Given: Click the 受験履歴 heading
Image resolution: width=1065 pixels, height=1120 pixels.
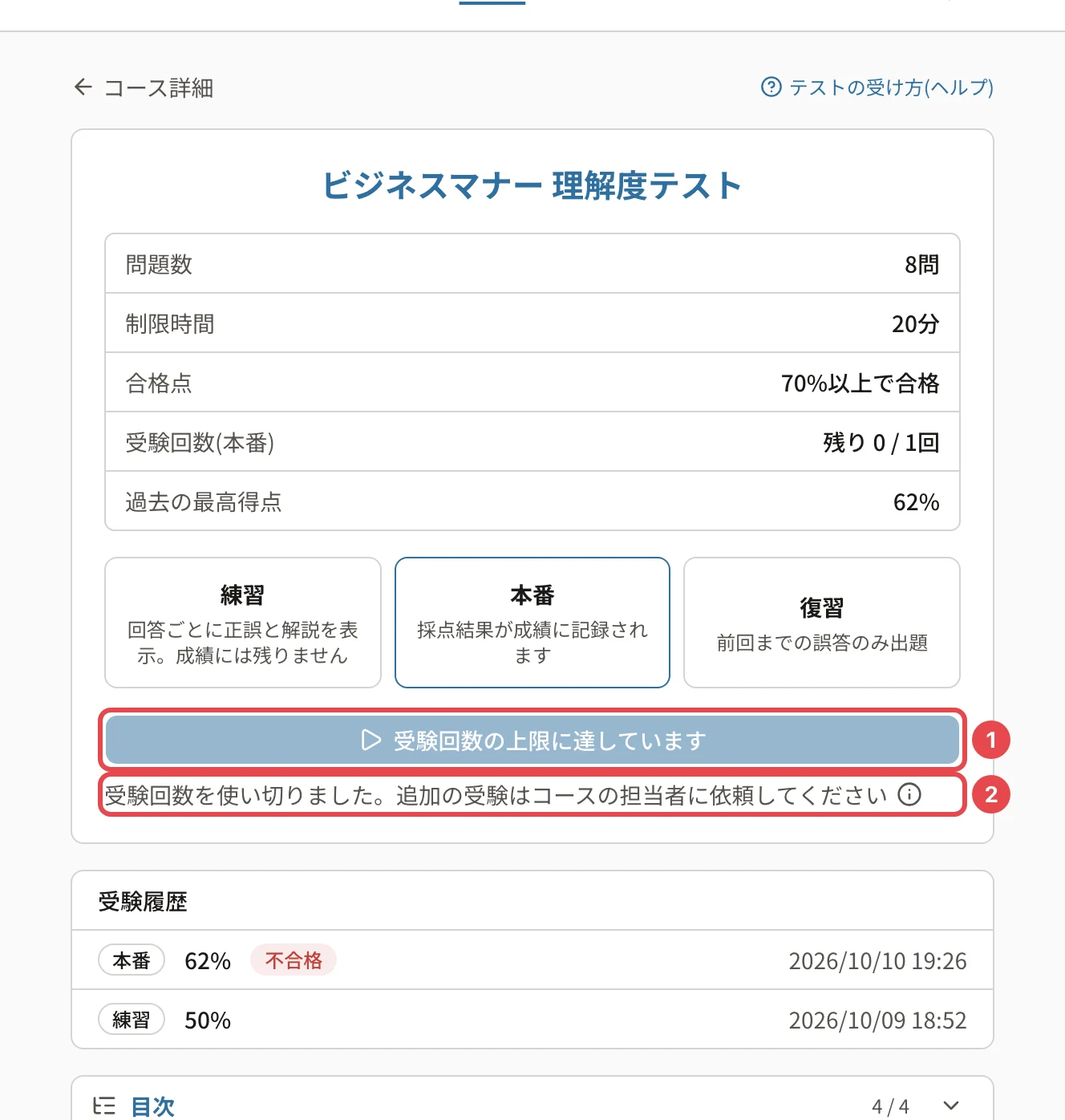Looking at the screenshot, I should (x=143, y=902).
